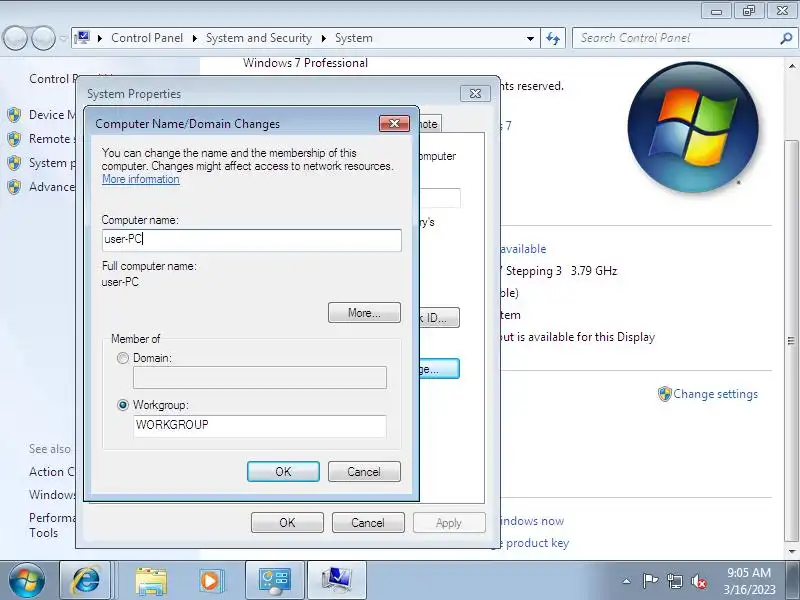Click Cancel in System Properties window

pyautogui.click(x=368, y=522)
